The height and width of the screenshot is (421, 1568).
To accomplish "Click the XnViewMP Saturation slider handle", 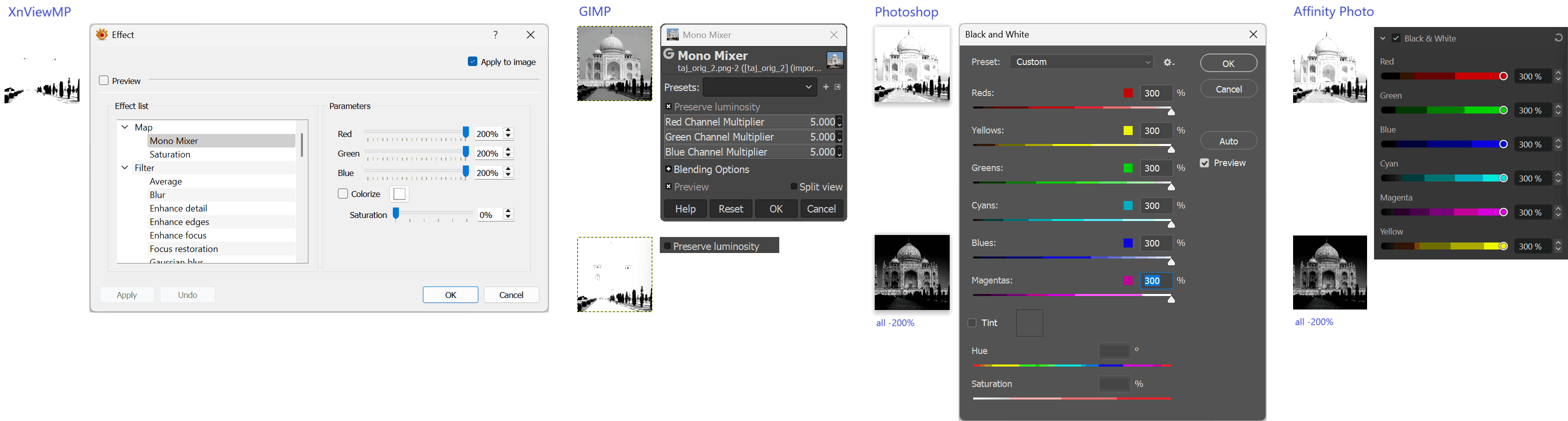I will pyautogui.click(x=396, y=213).
